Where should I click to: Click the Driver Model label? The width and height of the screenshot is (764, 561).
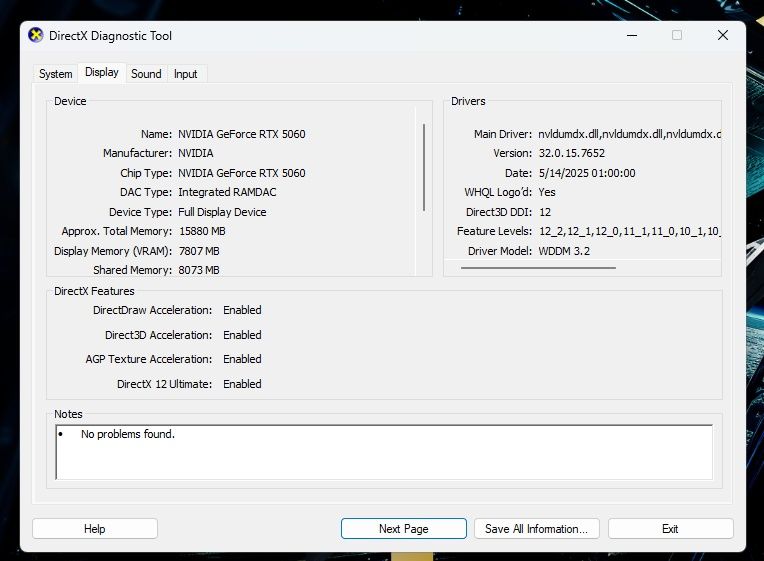[500, 251]
